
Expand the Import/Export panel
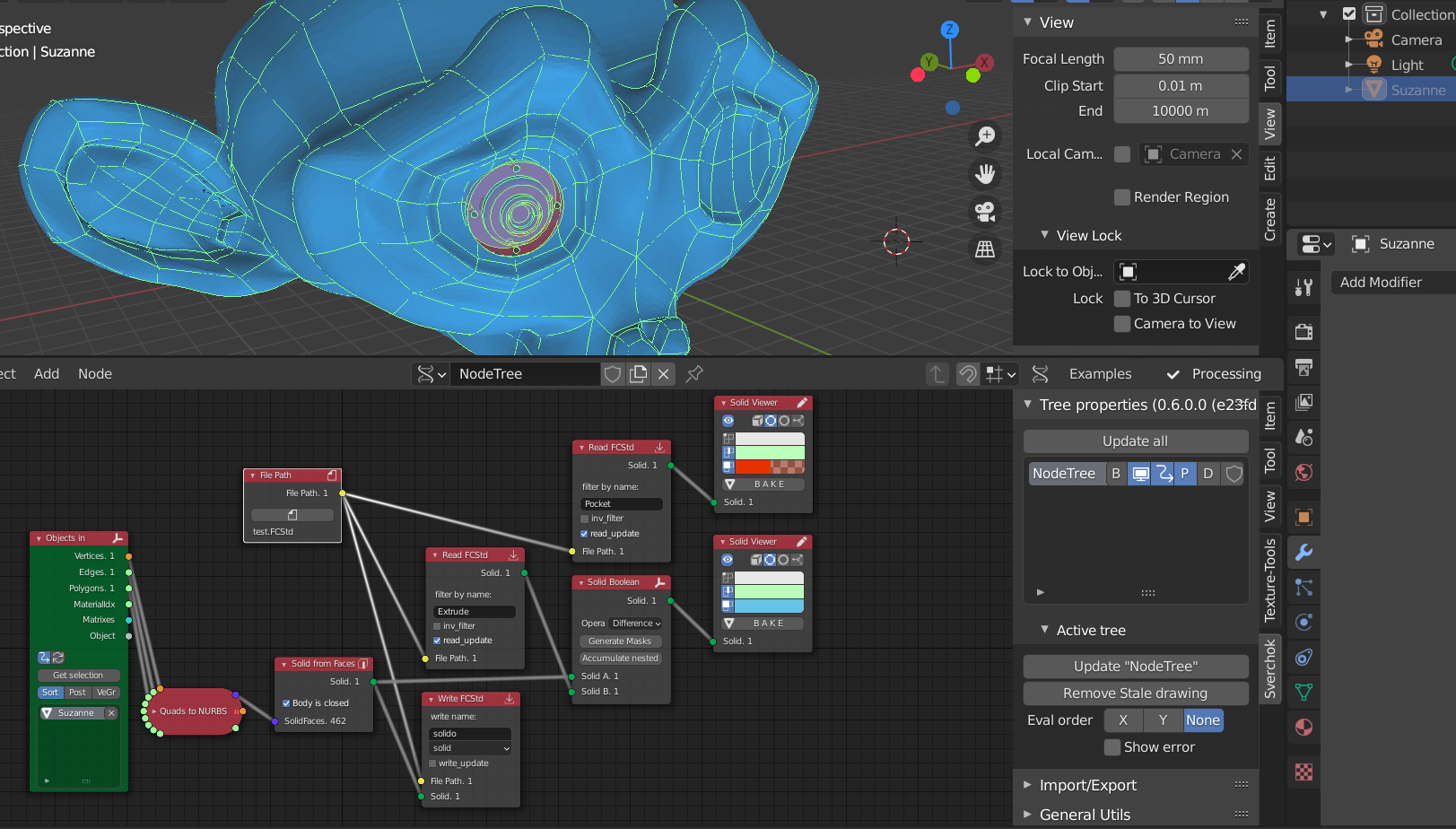pyautogui.click(x=1027, y=785)
